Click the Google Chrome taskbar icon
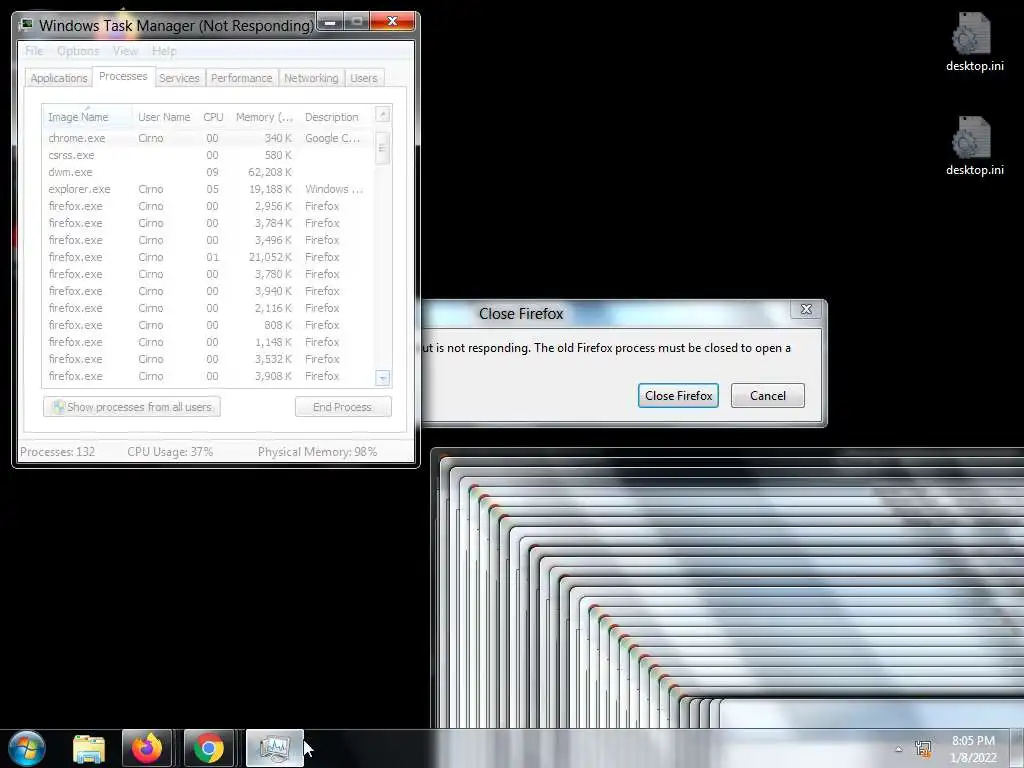Image resolution: width=1024 pixels, height=768 pixels. (208, 748)
